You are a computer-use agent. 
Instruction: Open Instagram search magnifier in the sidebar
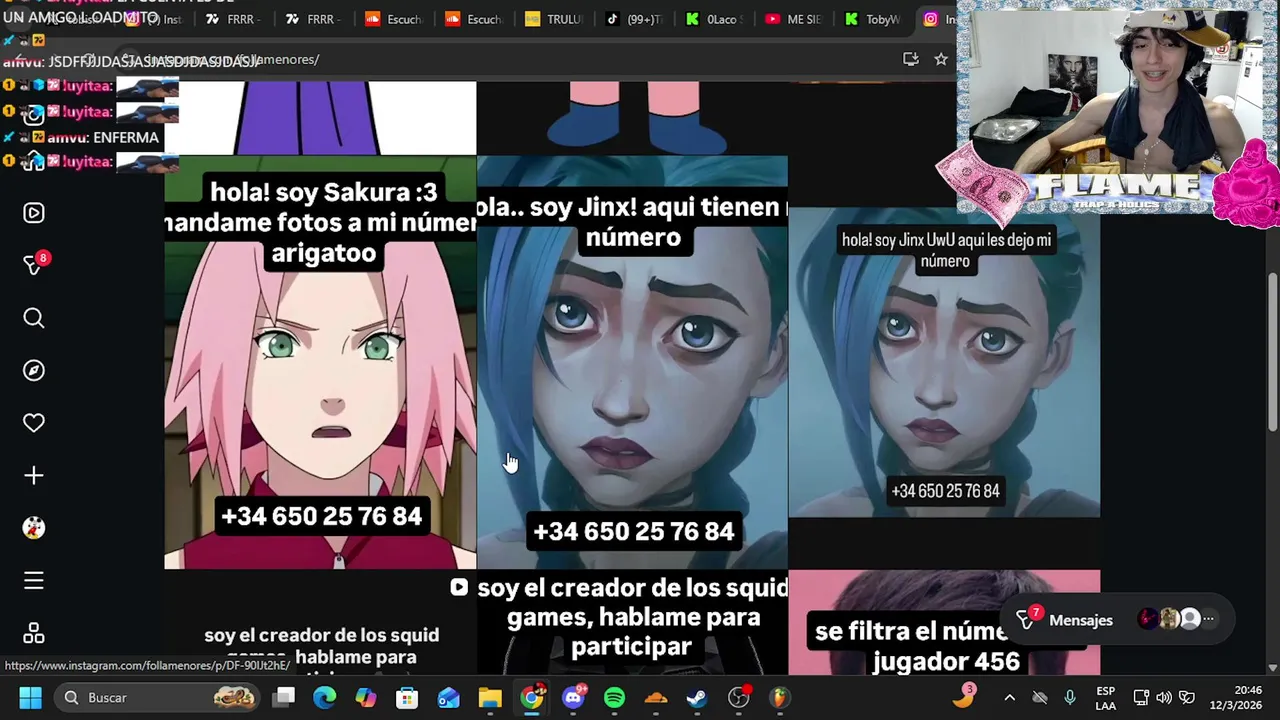(34, 318)
